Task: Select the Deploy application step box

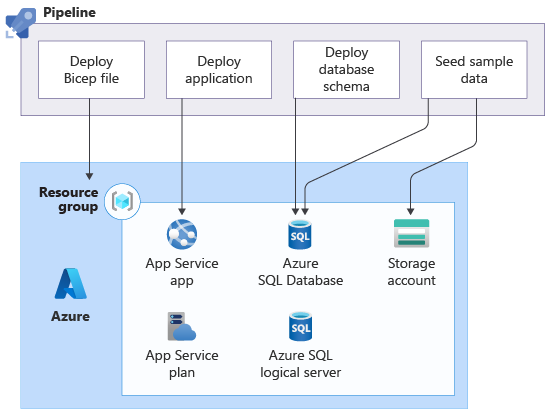Action: (219, 69)
